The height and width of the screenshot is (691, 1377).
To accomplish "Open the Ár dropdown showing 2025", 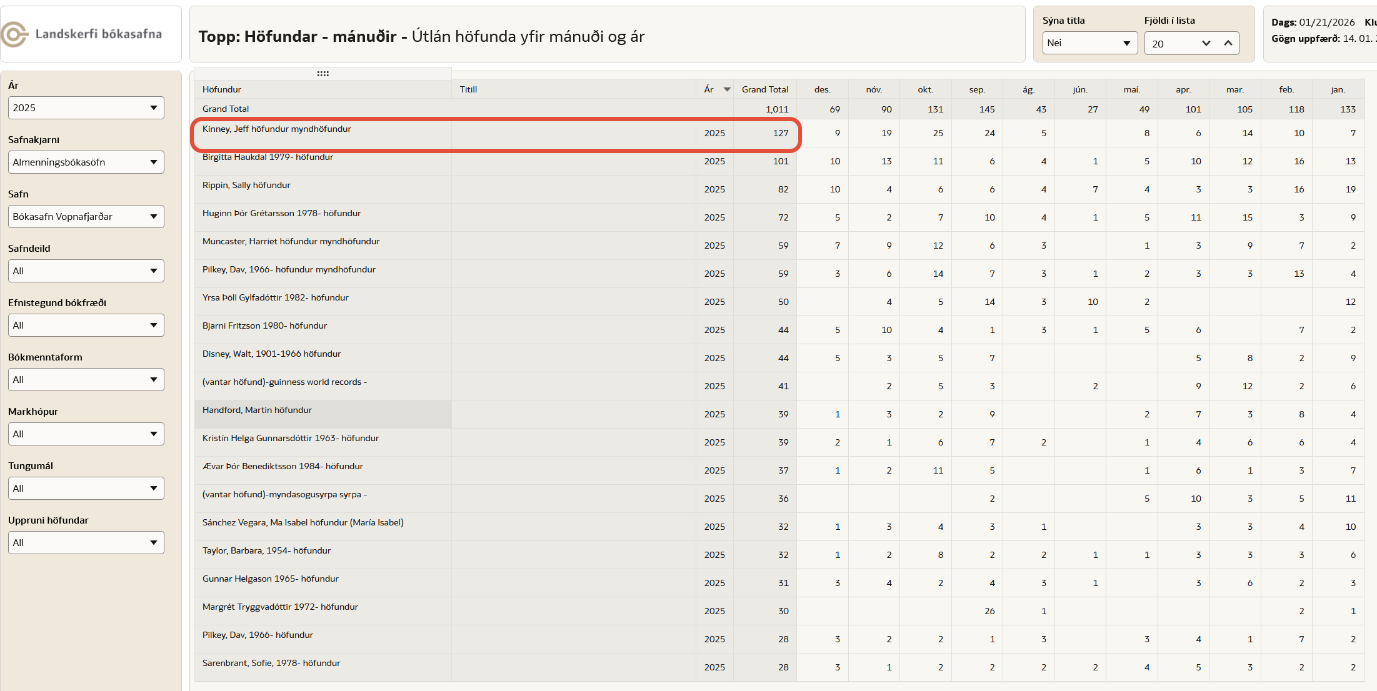I will tap(86, 108).
